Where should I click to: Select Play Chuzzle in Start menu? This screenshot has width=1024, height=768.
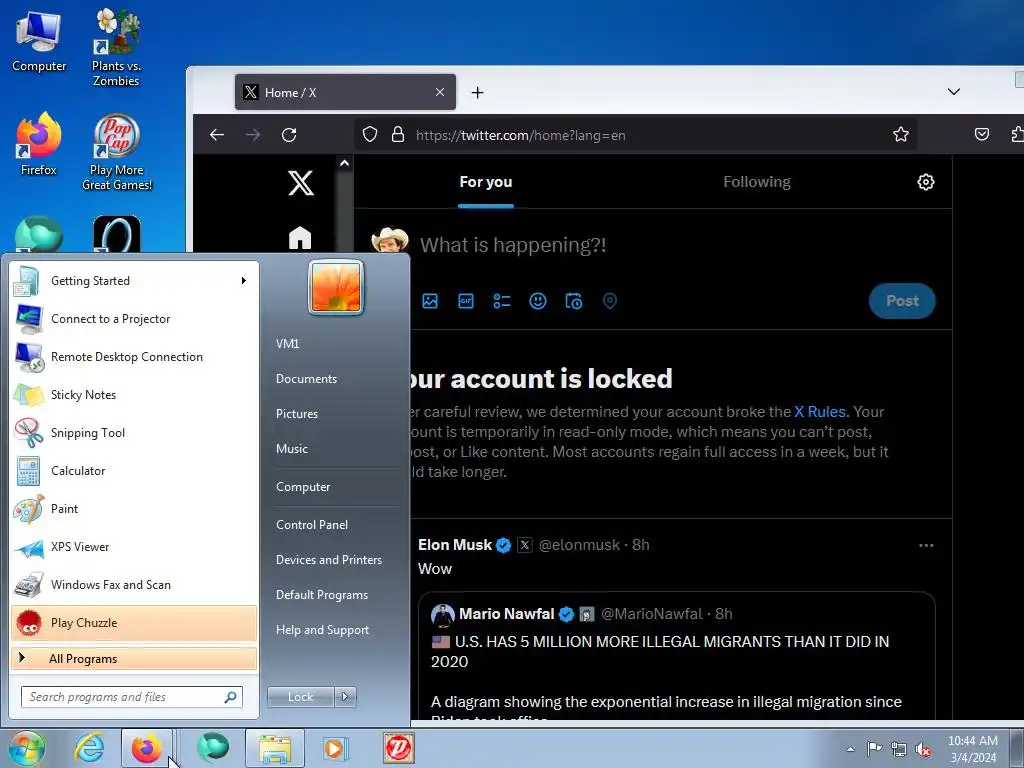click(x=134, y=622)
